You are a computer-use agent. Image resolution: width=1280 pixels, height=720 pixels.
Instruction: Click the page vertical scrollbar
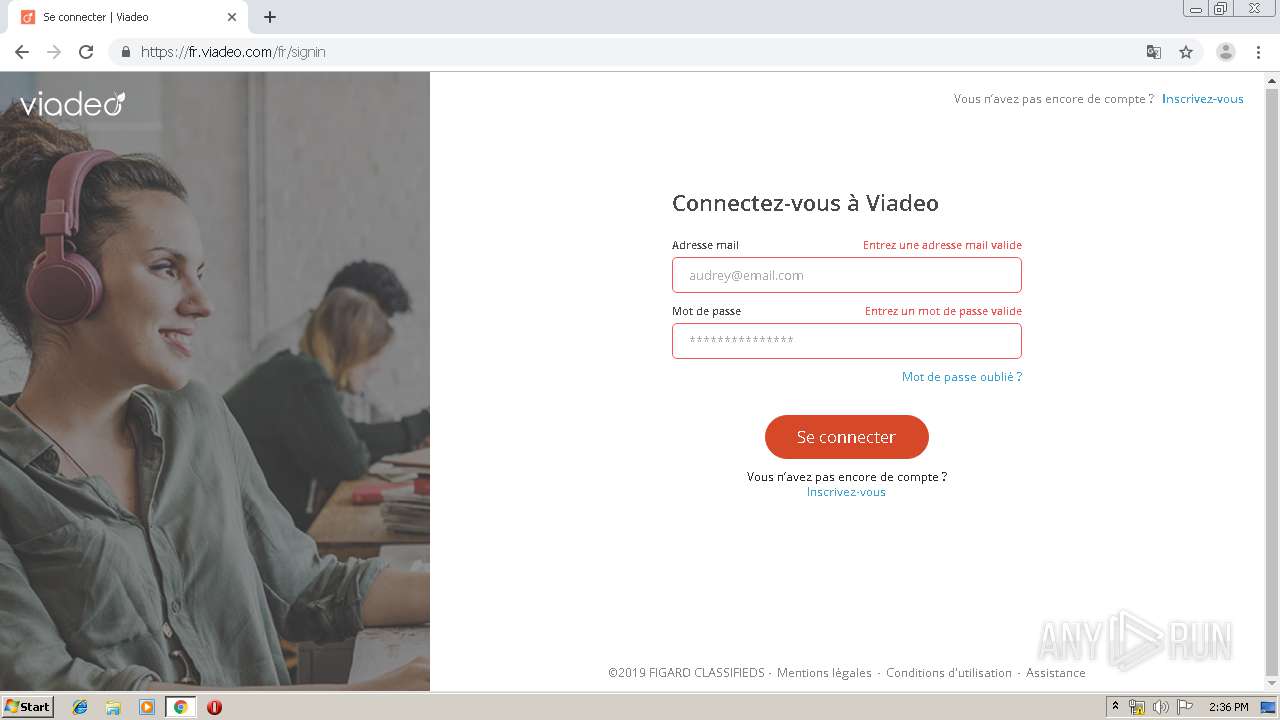tap(1272, 380)
